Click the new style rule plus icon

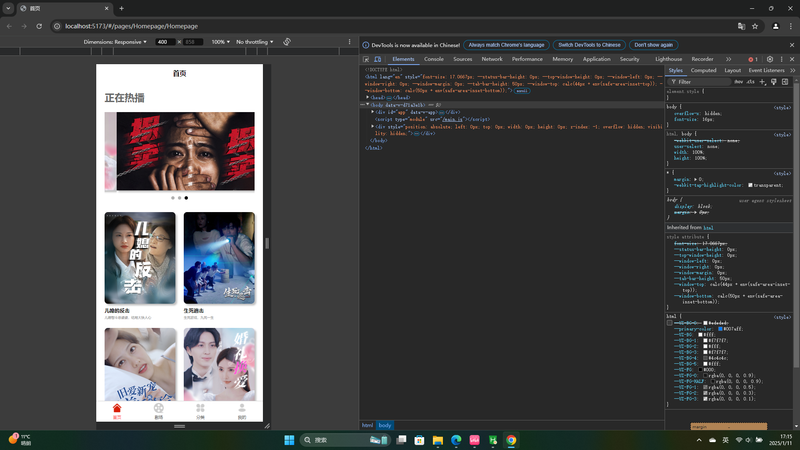click(763, 82)
